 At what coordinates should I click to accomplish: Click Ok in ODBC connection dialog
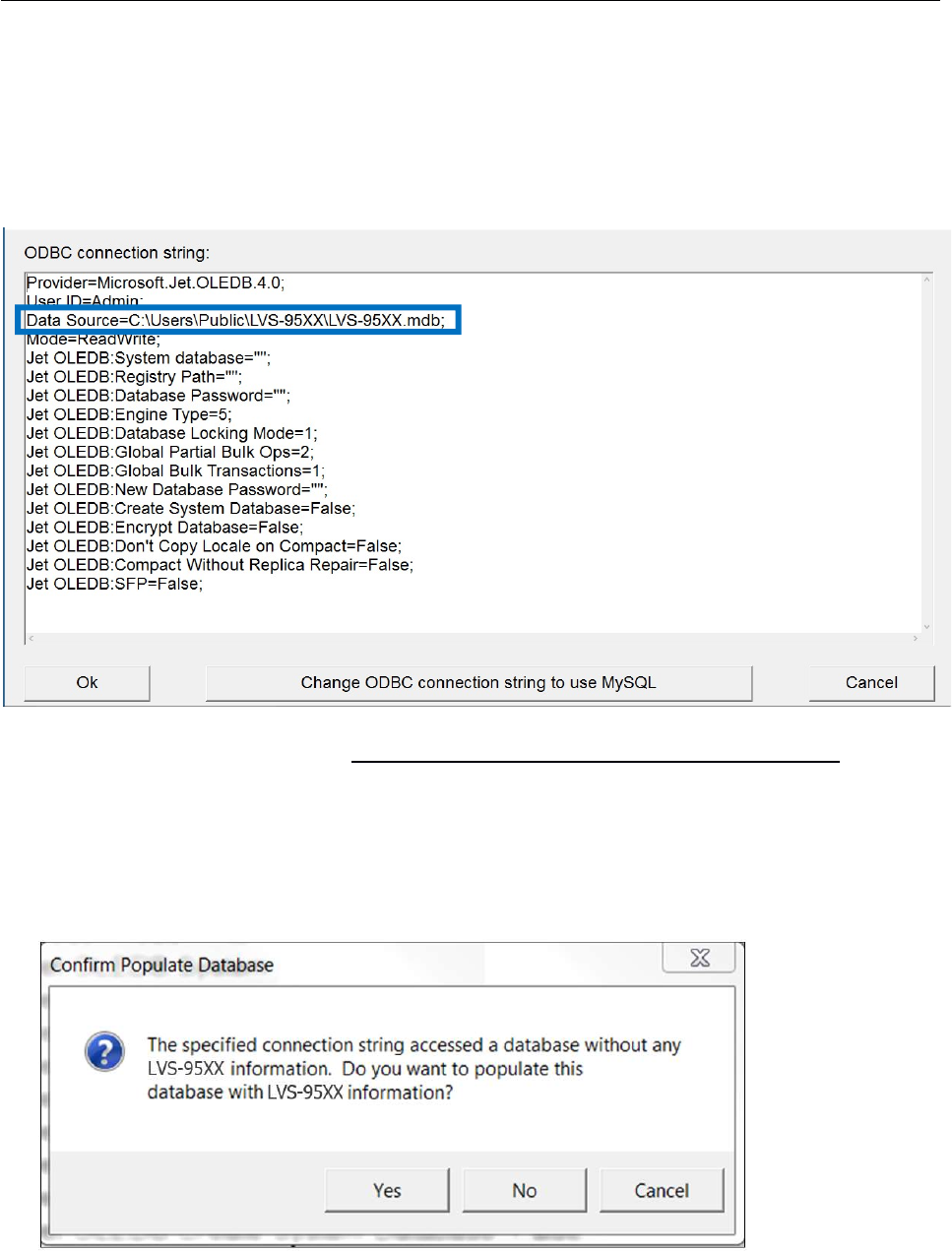pos(87,683)
